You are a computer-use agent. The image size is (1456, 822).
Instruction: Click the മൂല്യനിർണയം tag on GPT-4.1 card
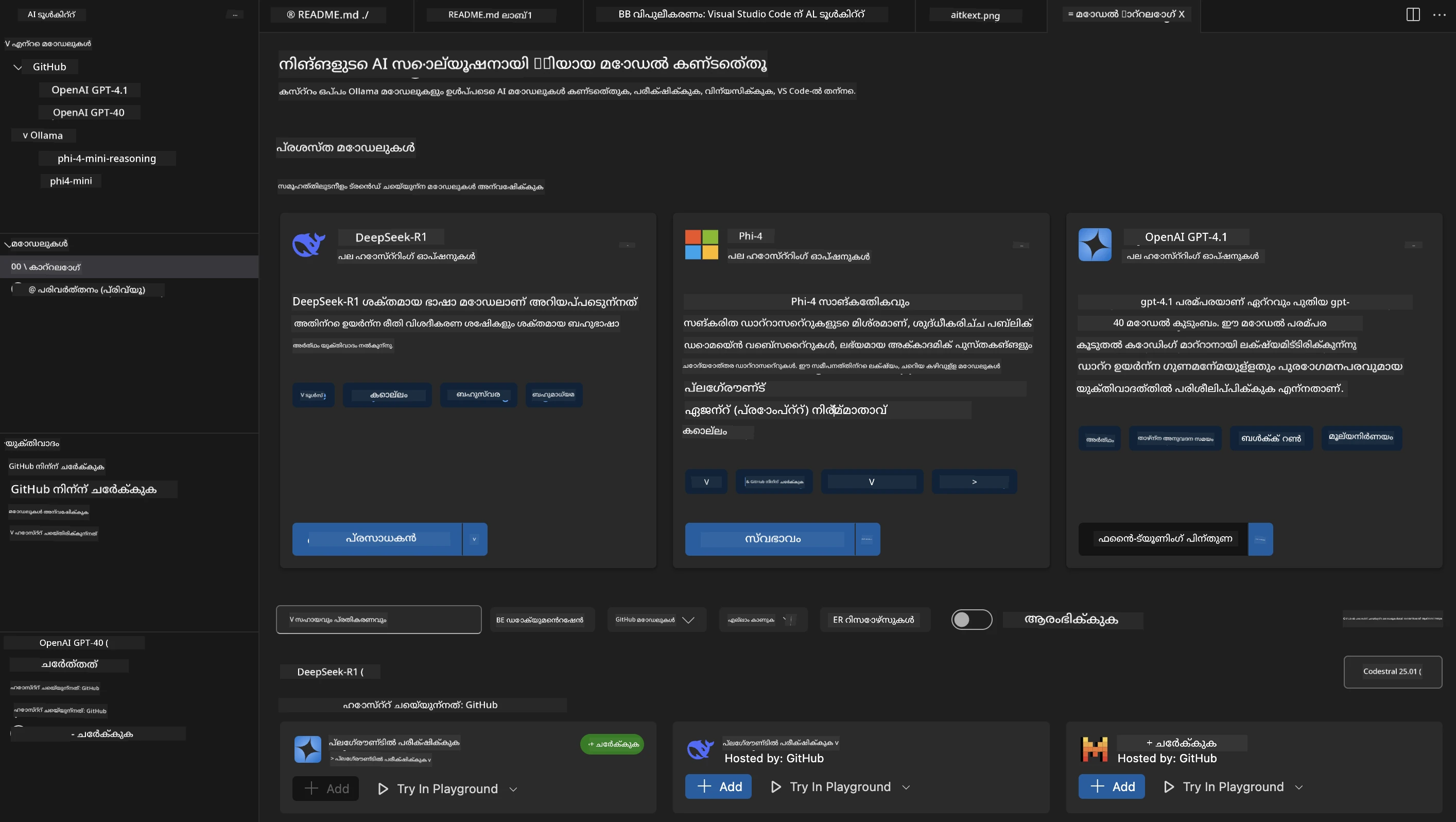1362,438
